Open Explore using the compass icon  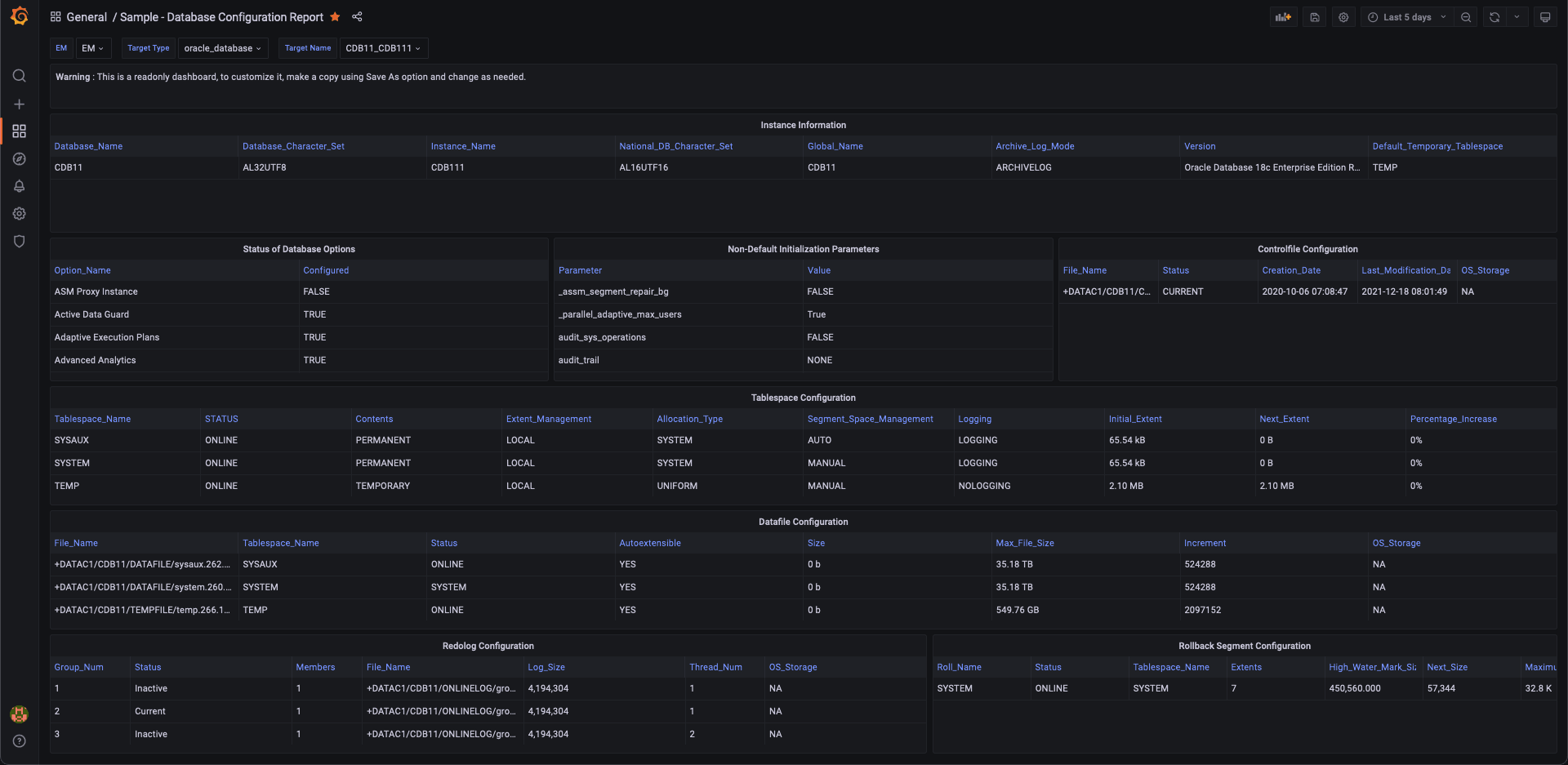pyautogui.click(x=19, y=158)
